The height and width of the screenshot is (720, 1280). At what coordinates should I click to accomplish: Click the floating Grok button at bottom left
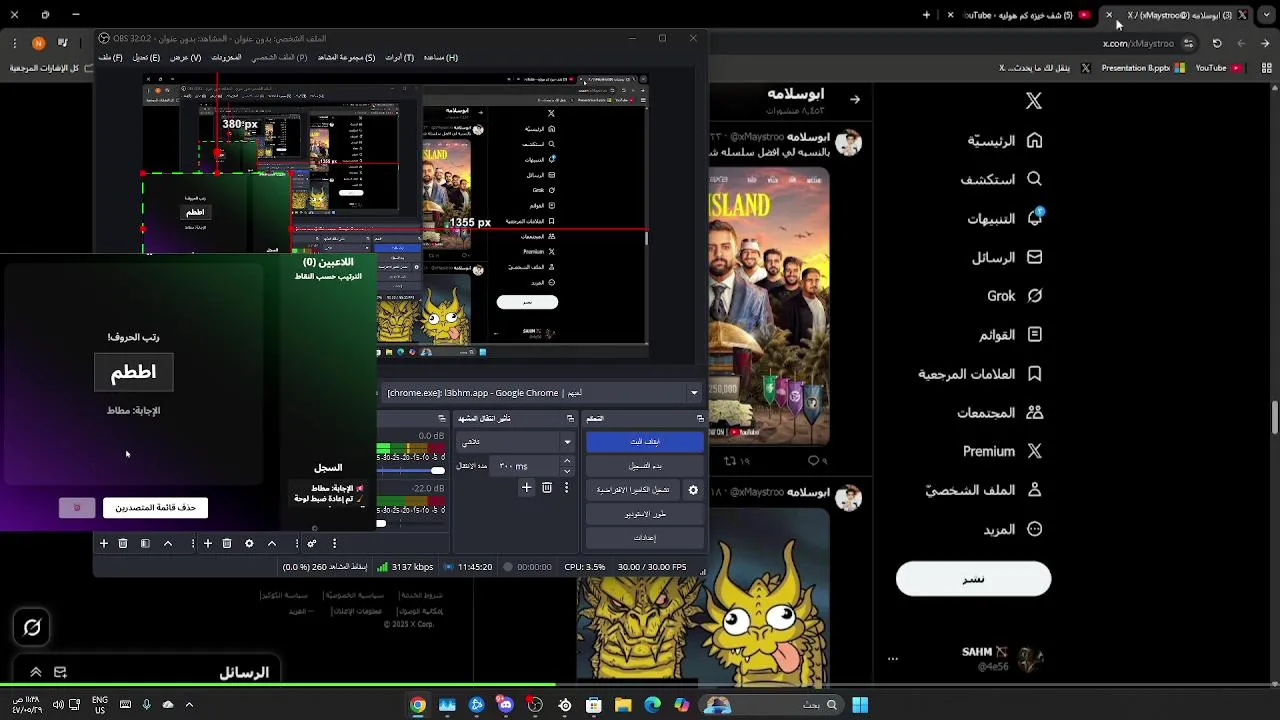(x=32, y=628)
